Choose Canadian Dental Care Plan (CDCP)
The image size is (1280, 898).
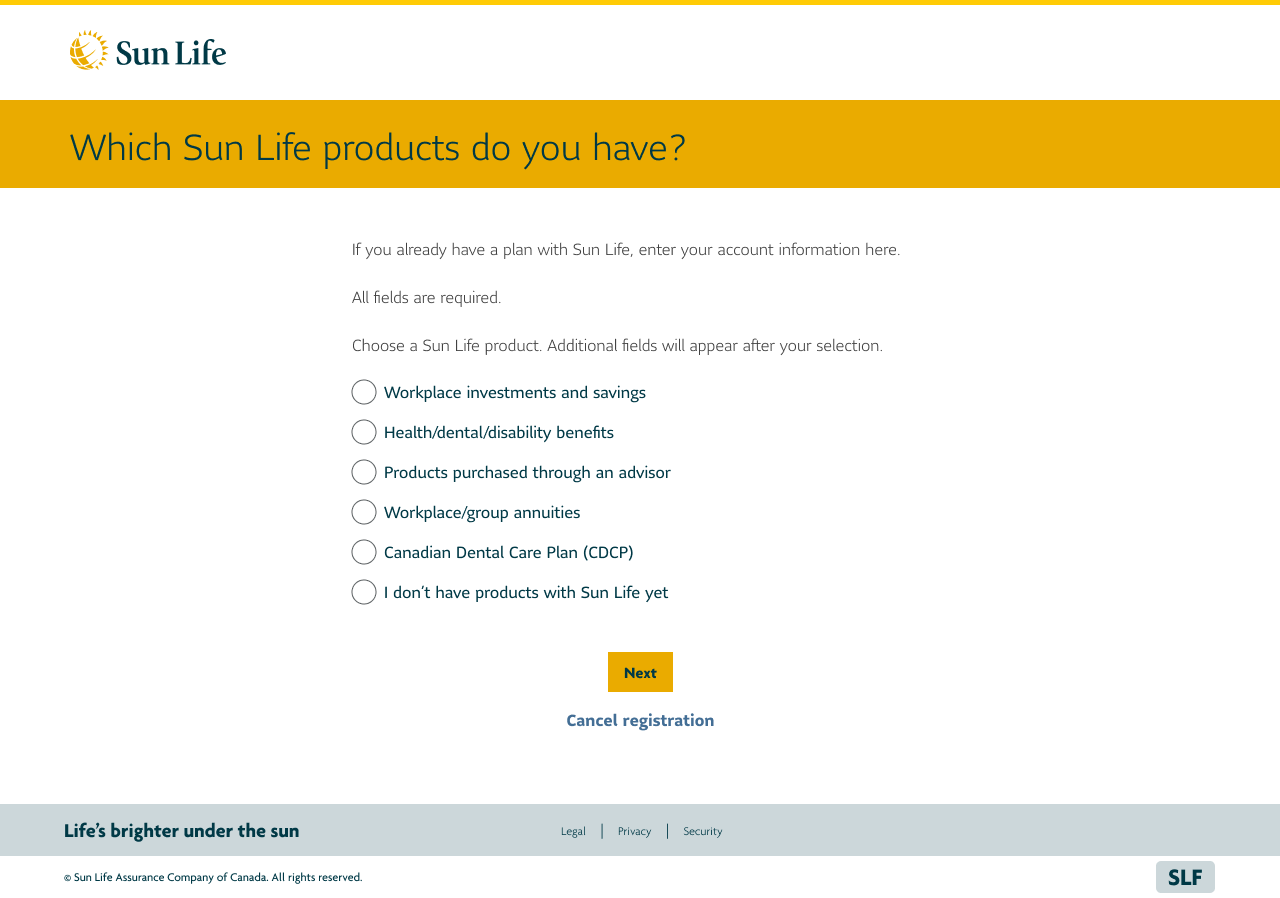click(x=364, y=552)
